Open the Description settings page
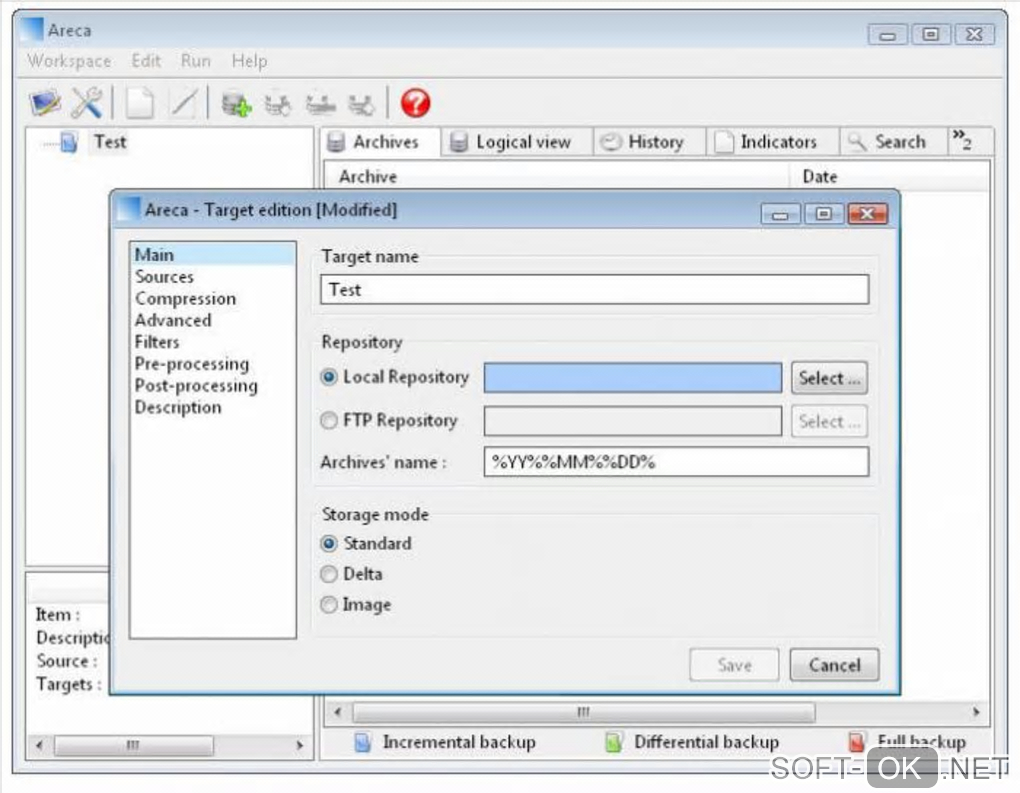 [x=178, y=407]
